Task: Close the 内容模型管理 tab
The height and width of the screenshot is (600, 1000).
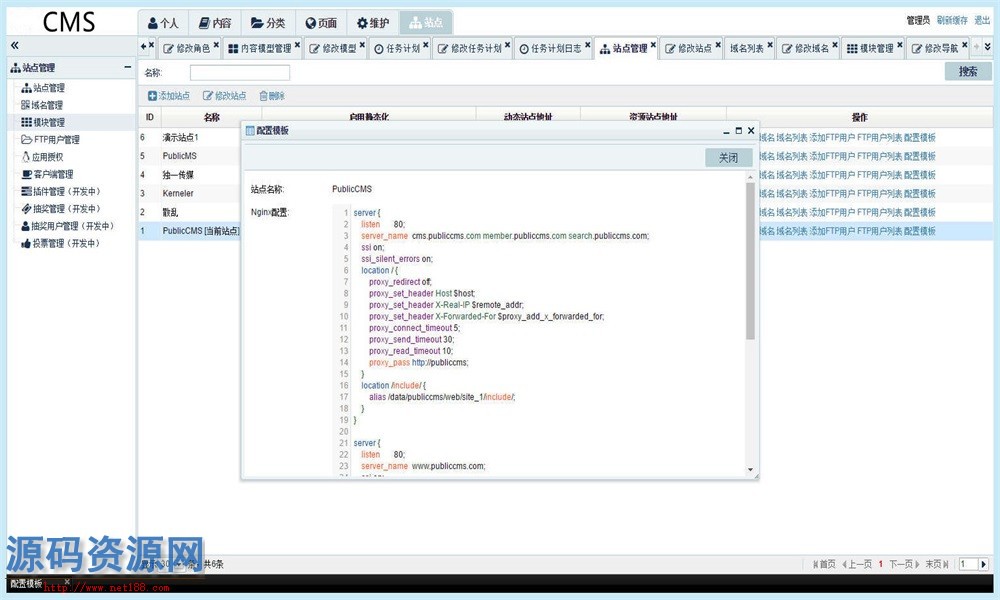Action: tap(297, 45)
